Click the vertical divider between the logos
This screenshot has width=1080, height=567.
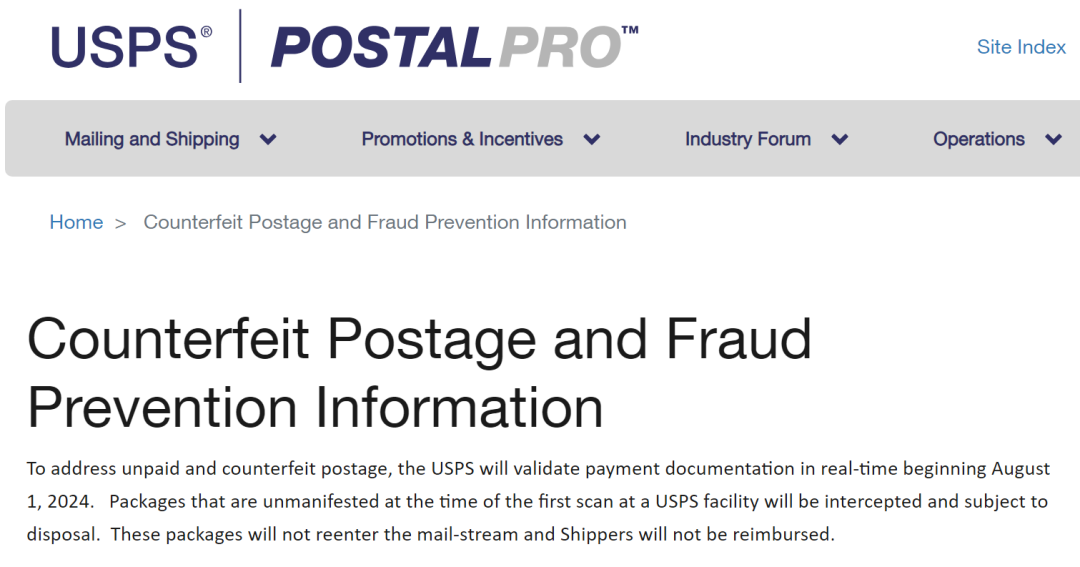pos(240,46)
